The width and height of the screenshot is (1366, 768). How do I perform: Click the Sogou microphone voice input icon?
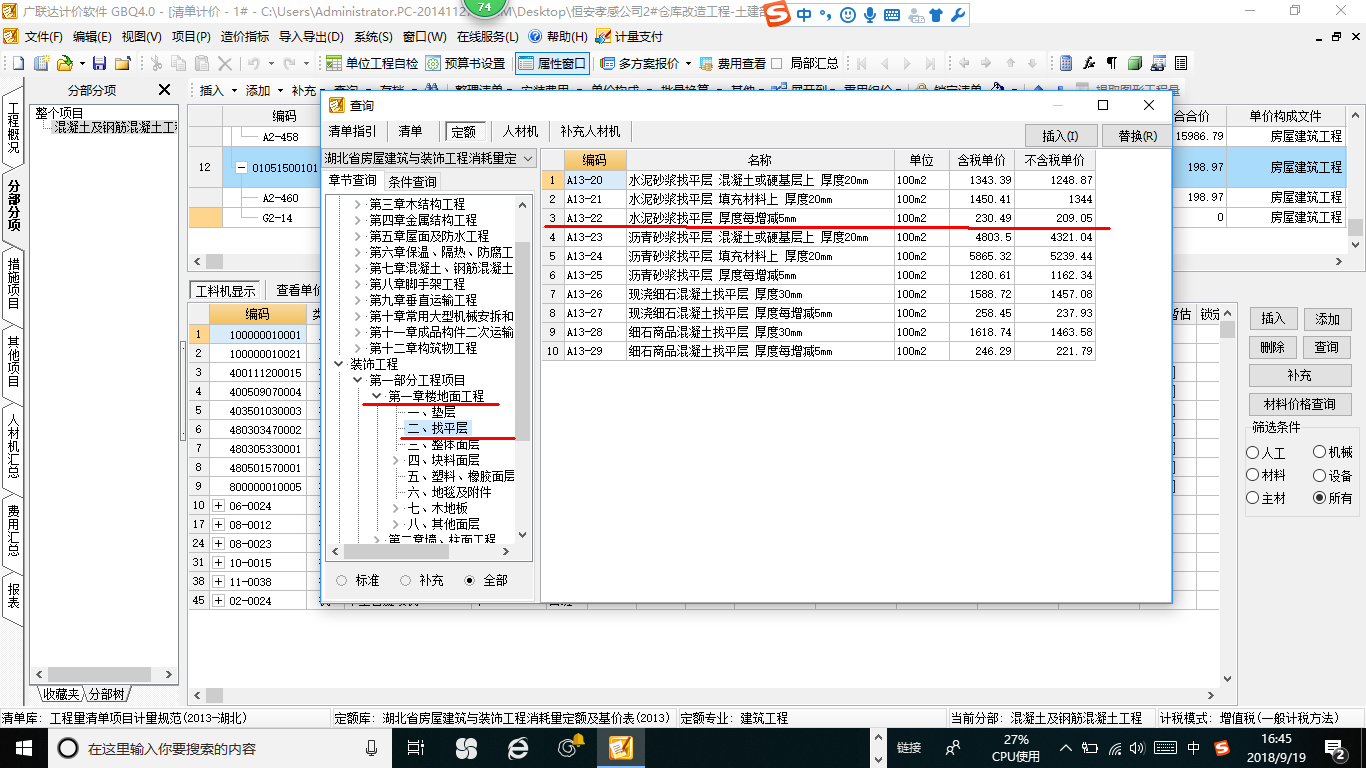point(870,15)
